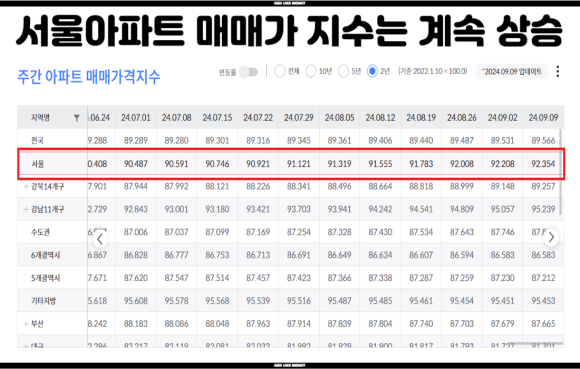The width and height of the screenshot is (580, 369).
Task: Click the right arrow to show later dates
Action: (x=551, y=237)
